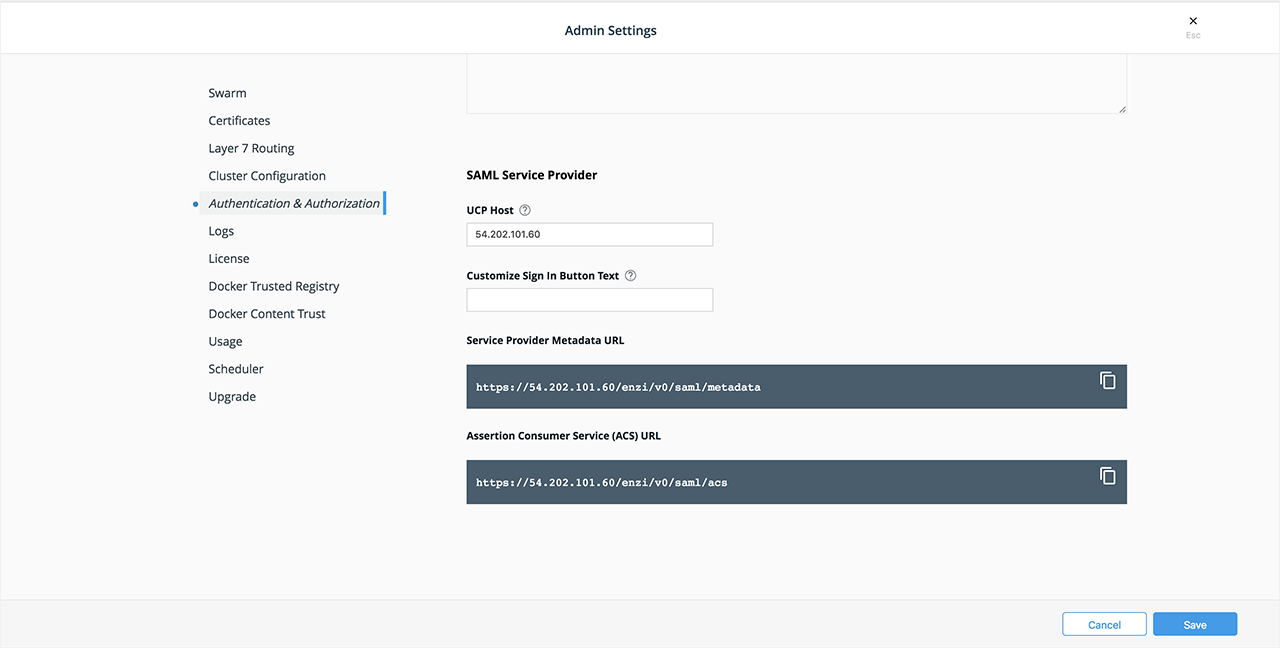Open Docker Content Trust settings
Screen dimensions: 1280x648
click(267, 313)
